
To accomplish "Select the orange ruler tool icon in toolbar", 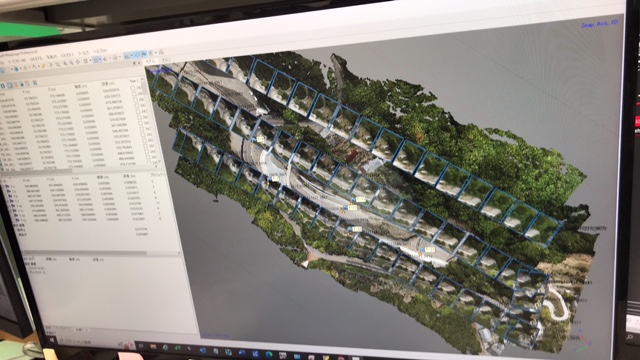I will [x=43, y=66].
